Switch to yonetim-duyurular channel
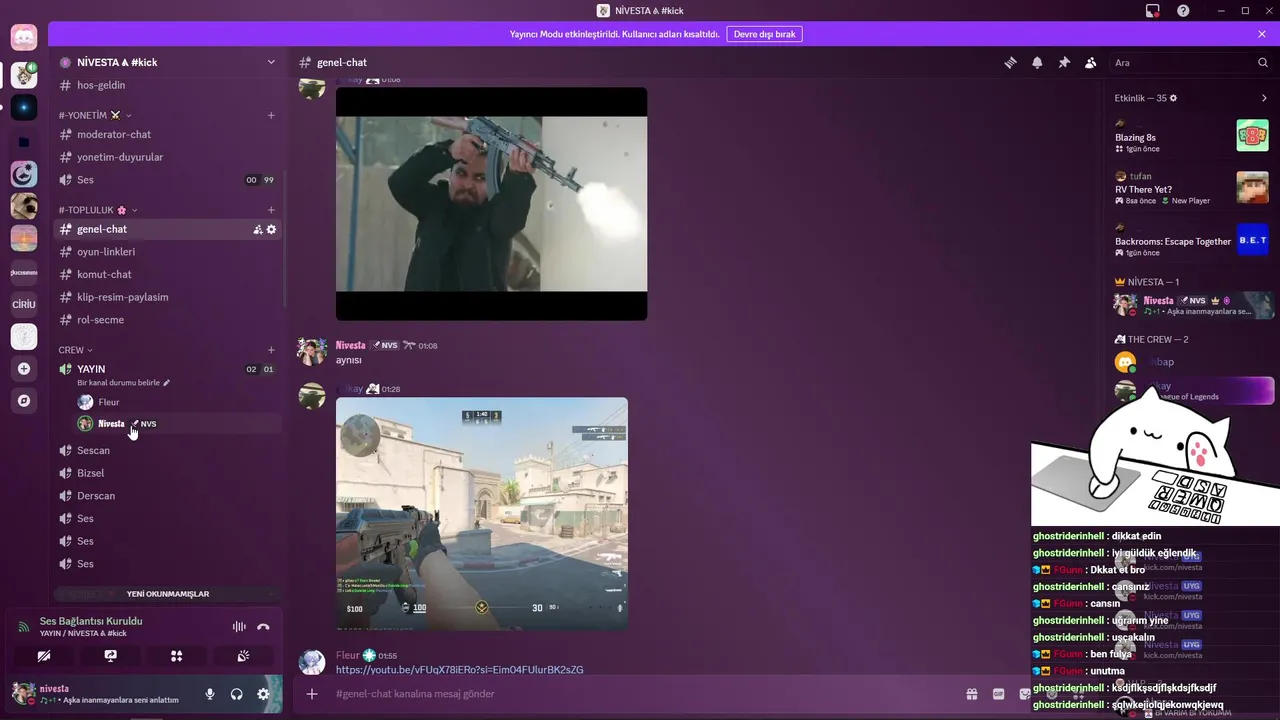1280x720 pixels. [167, 157]
